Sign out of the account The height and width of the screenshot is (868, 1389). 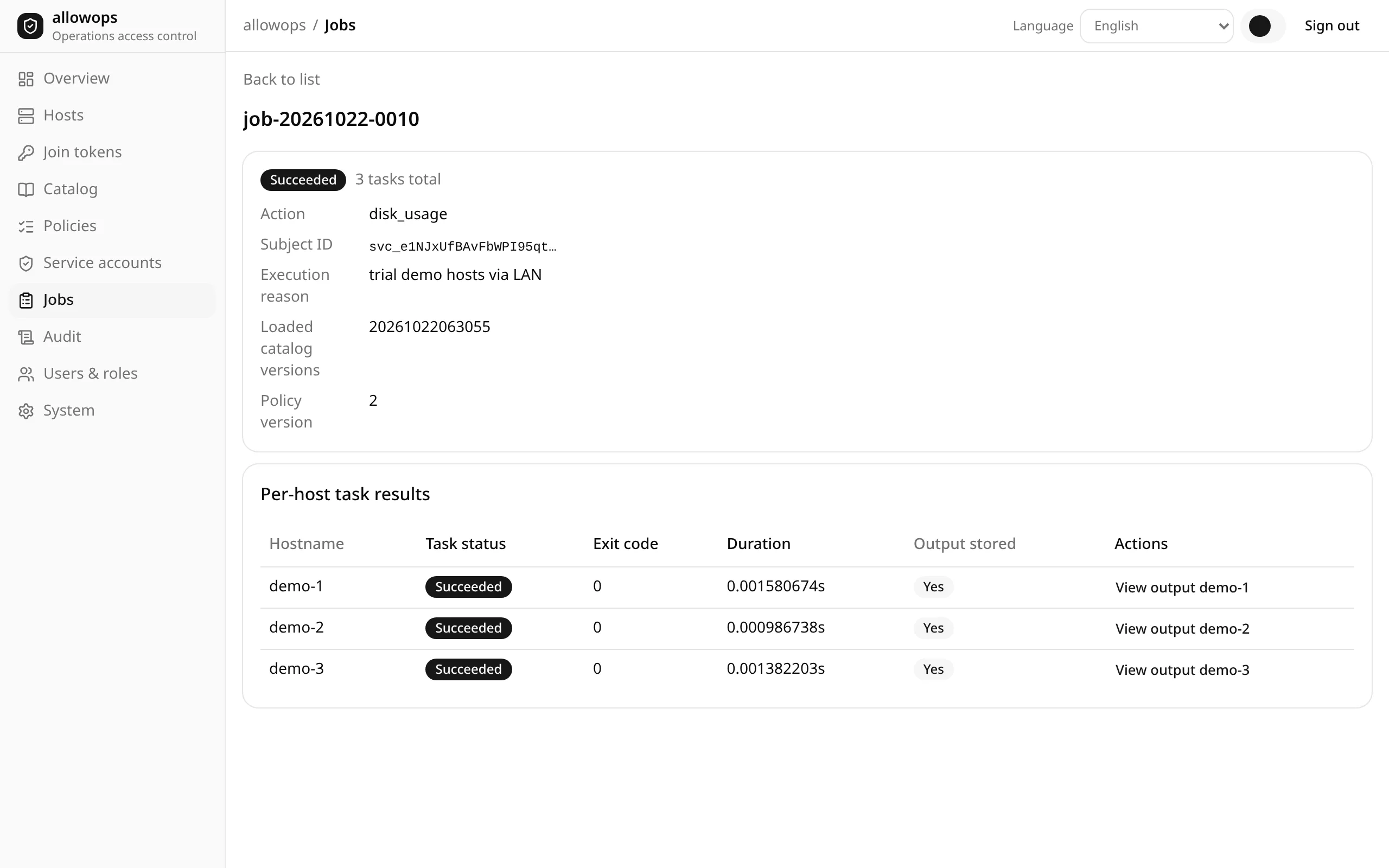point(1331,26)
